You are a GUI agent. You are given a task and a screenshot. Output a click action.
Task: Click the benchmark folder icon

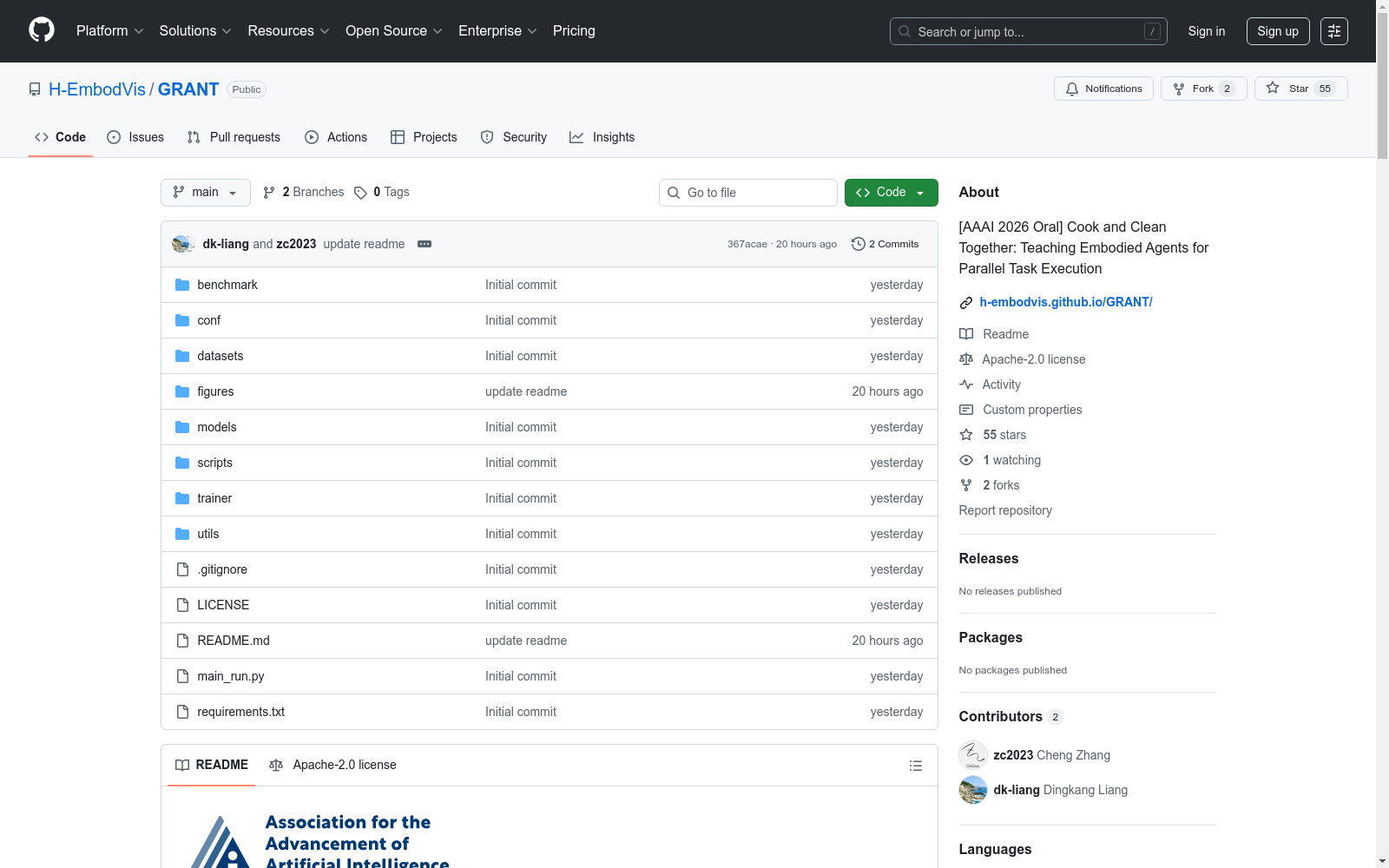182,285
